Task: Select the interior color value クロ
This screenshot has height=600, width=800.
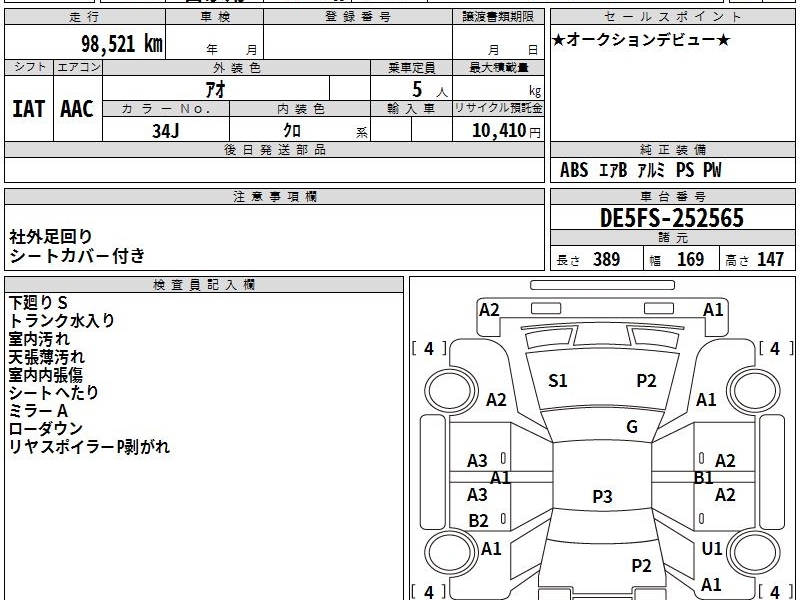Action: pyautogui.click(x=292, y=131)
